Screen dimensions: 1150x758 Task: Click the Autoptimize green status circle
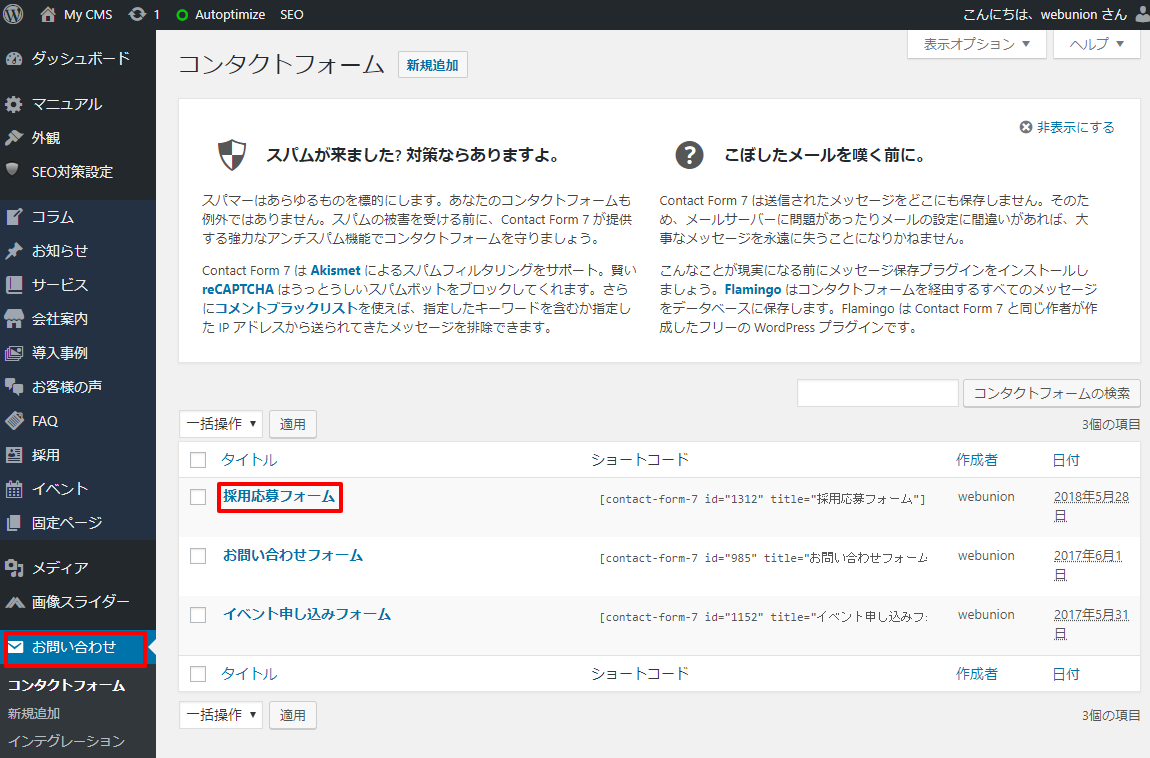pos(182,15)
